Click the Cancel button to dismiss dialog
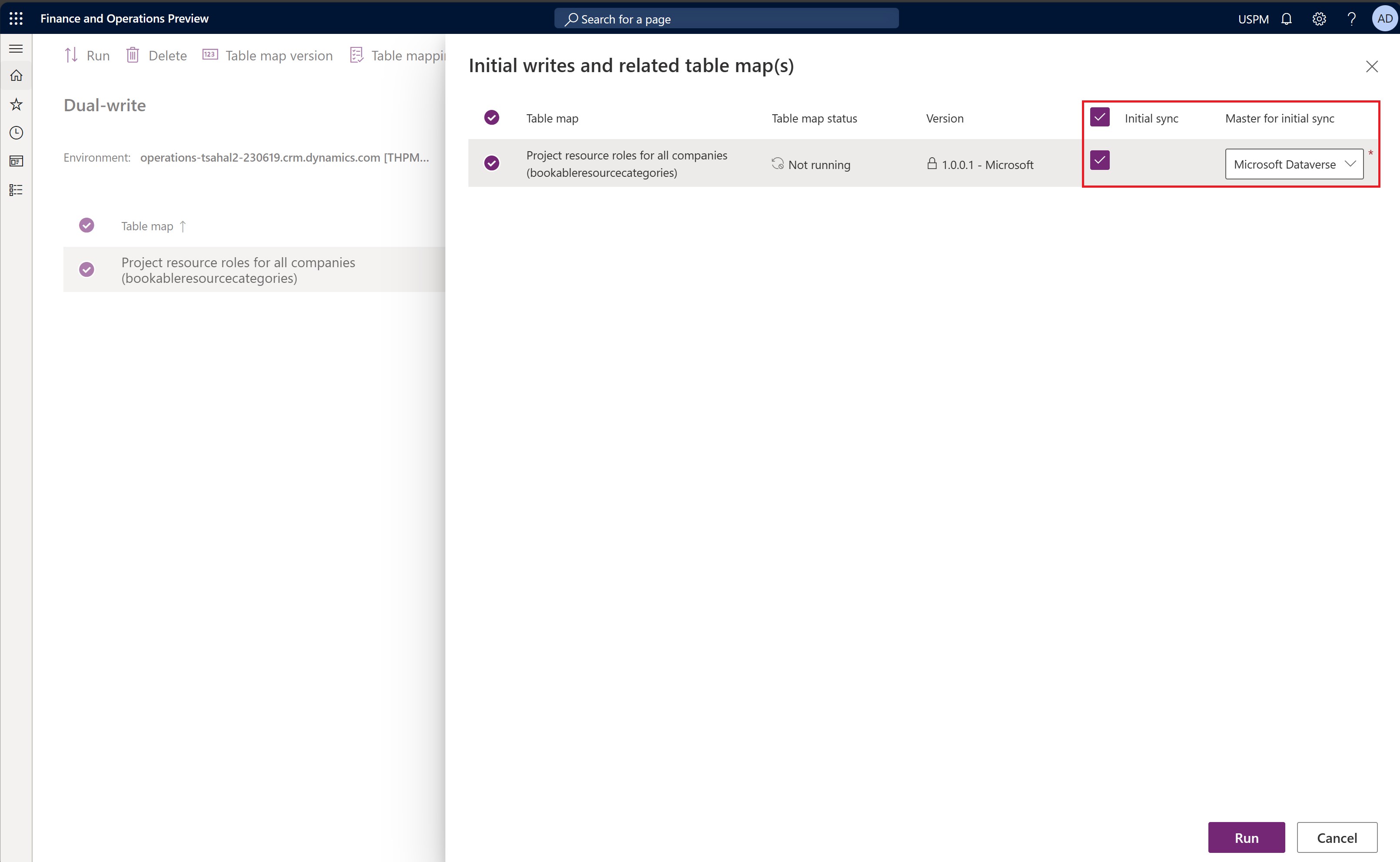The width and height of the screenshot is (1400, 862). [x=1337, y=837]
